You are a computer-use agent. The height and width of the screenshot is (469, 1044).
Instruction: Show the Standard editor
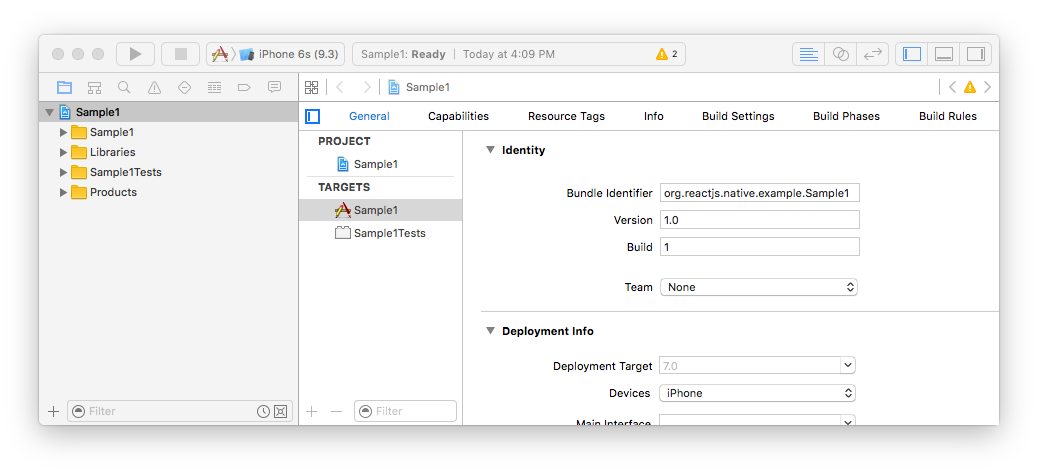[808, 54]
